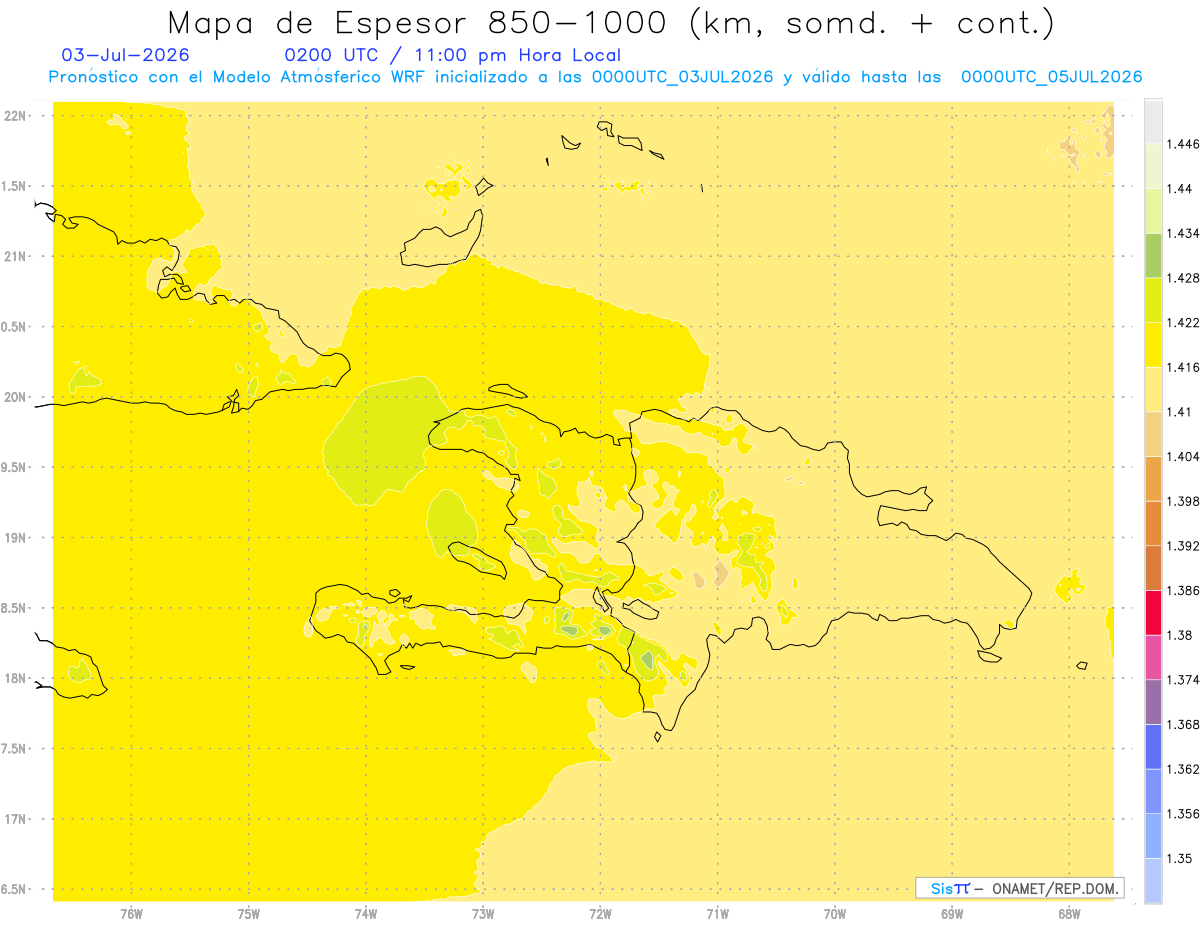
Task: Click the tan colorbar segment between 1.404 and 1.41
Action: pos(1153,434)
